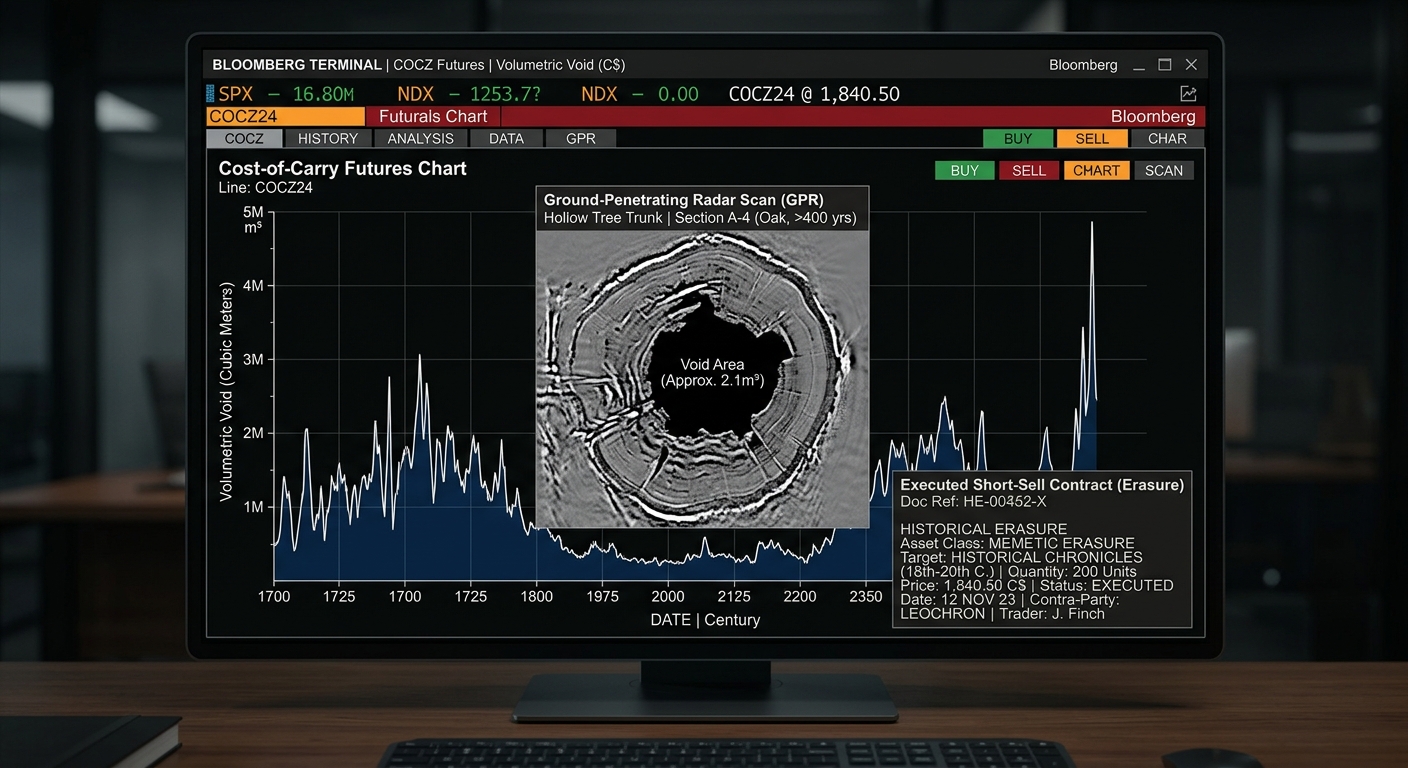The width and height of the screenshot is (1408, 768).
Task: Click the Cost-of-Carry Futures Chart heading
Action: [x=343, y=168]
